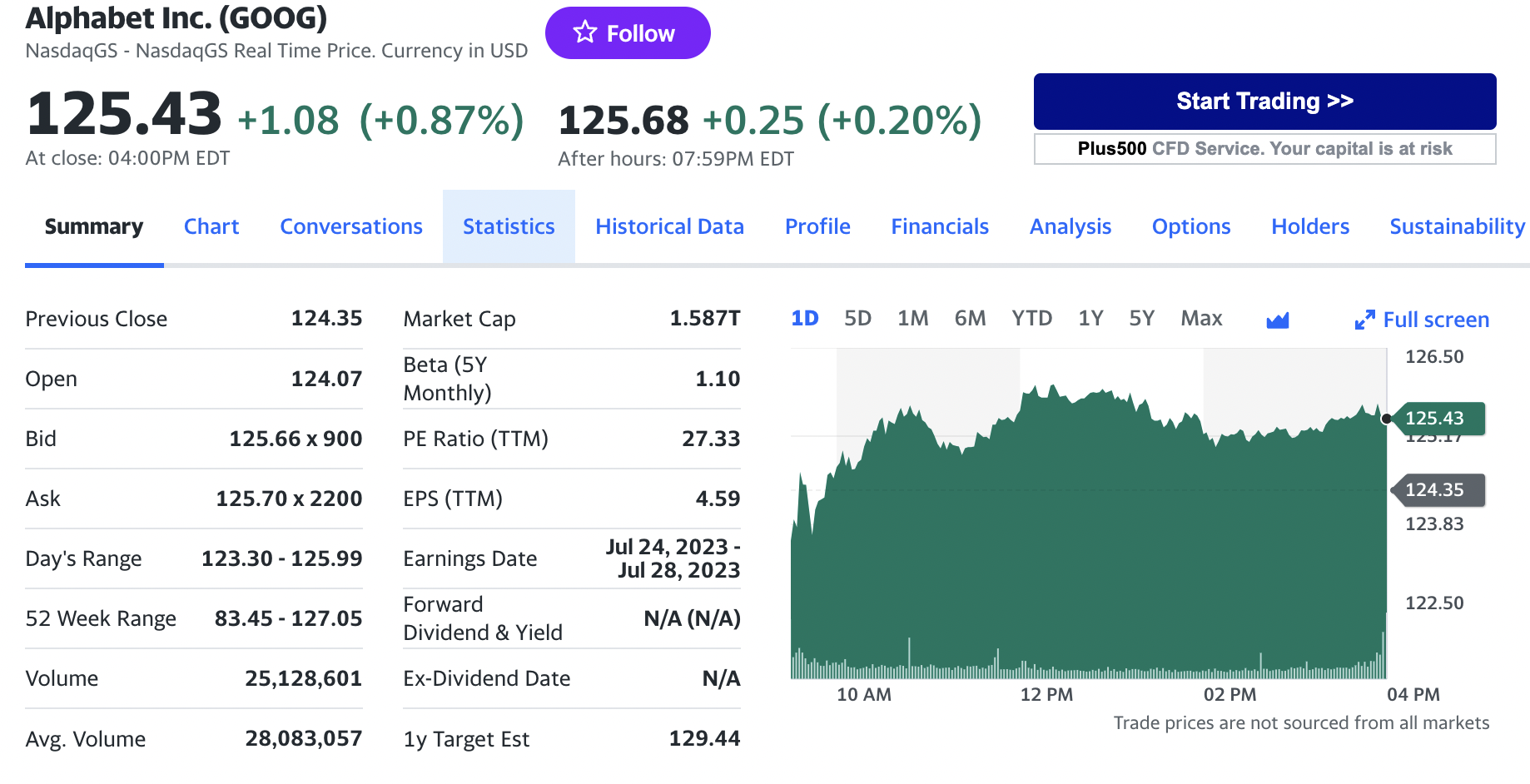Screen dimensions: 1530x784
Task: Select the Summary tab
Action: pos(94,226)
